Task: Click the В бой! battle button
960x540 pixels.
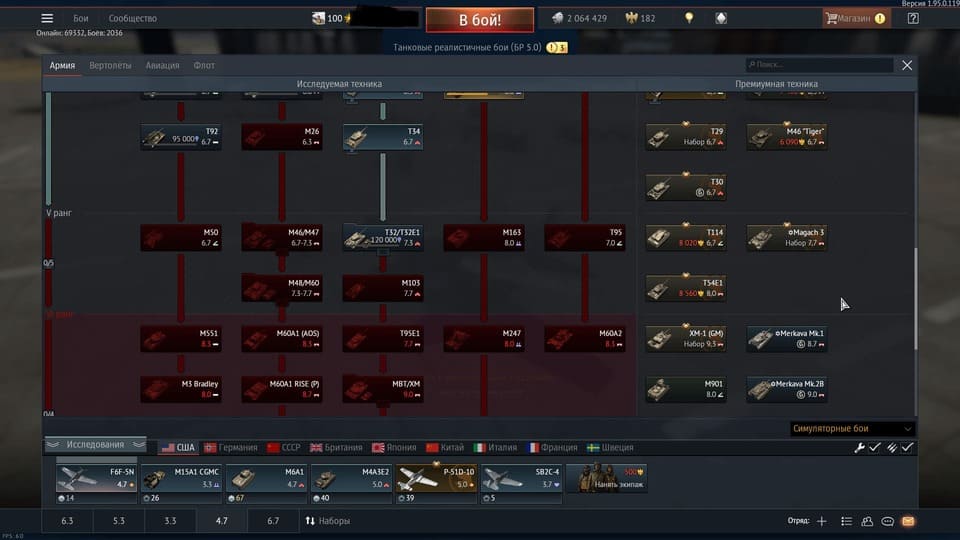Action: point(479,20)
